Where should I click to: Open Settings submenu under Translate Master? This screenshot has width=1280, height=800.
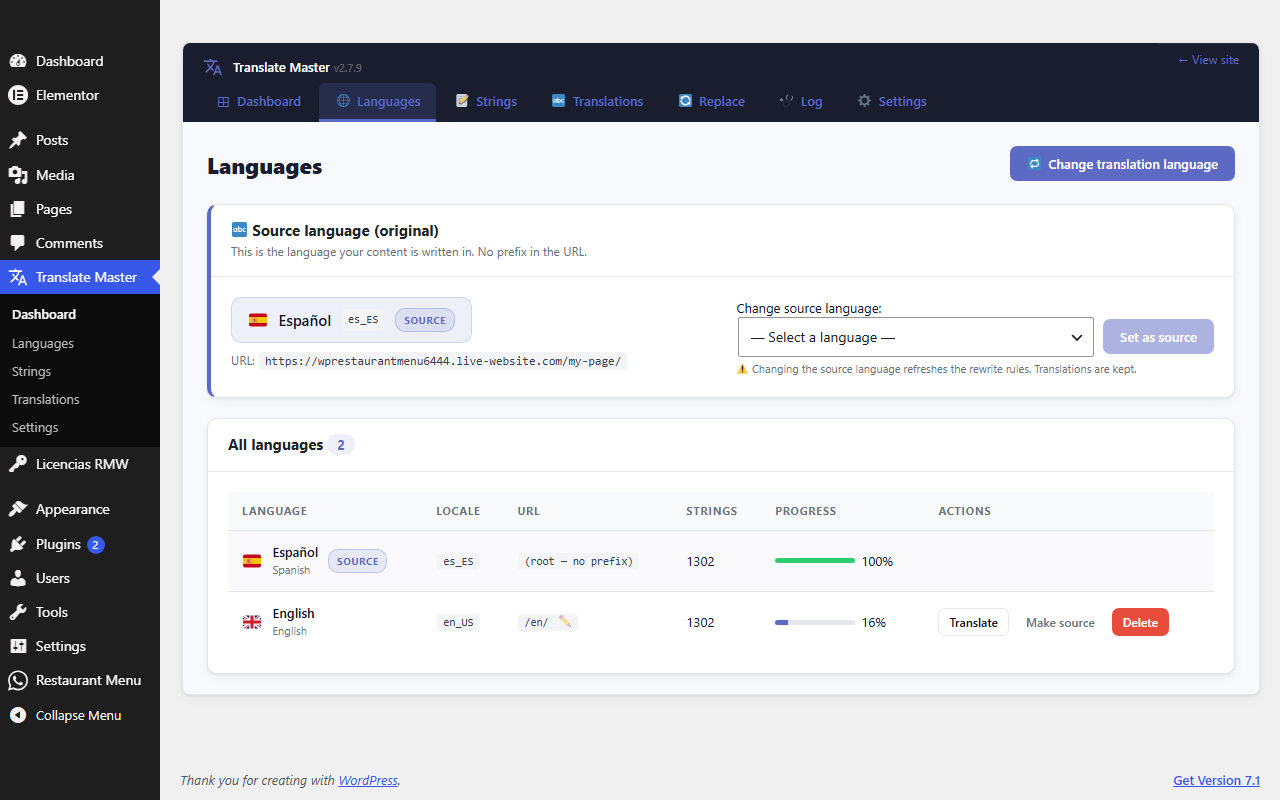pyautogui.click(x=35, y=427)
